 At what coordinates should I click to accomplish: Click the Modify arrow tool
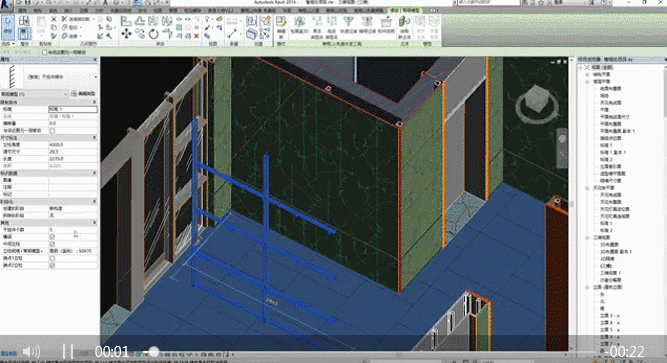[x=8, y=26]
